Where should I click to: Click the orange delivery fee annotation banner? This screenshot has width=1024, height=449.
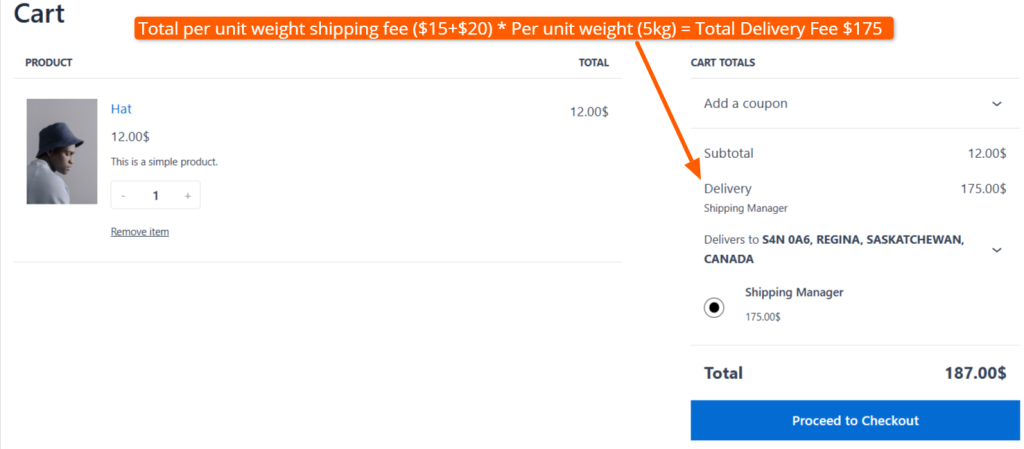pos(510,29)
